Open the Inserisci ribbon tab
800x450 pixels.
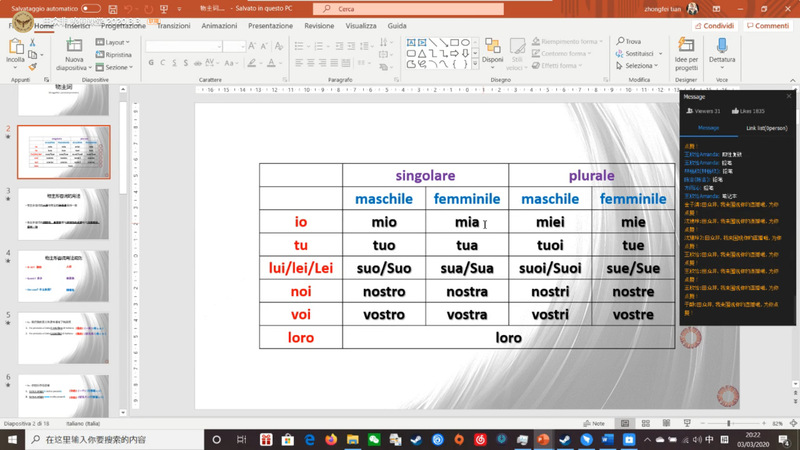click(78, 26)
